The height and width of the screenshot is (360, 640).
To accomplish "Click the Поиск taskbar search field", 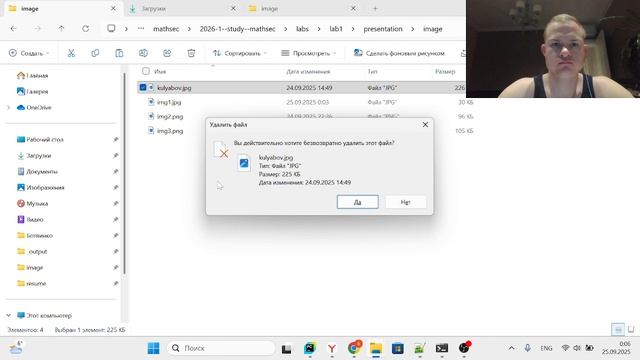I will pos(221,348).
